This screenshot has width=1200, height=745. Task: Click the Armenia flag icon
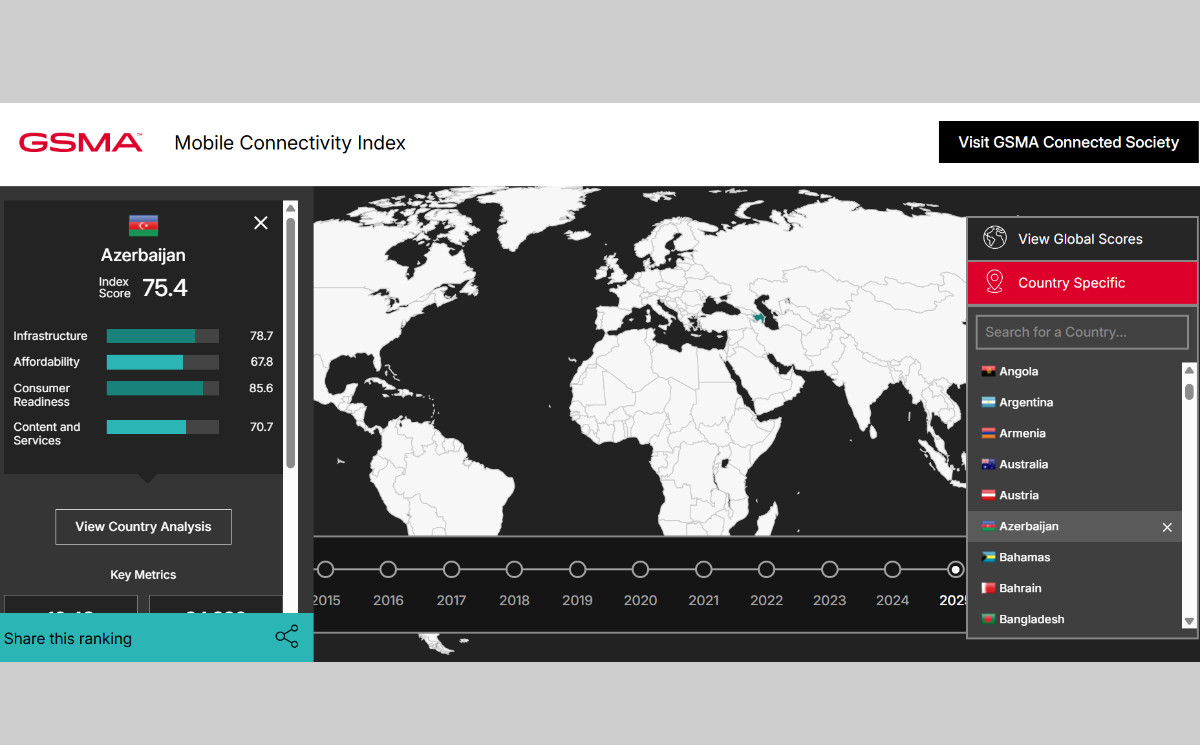tap(988, 433)
